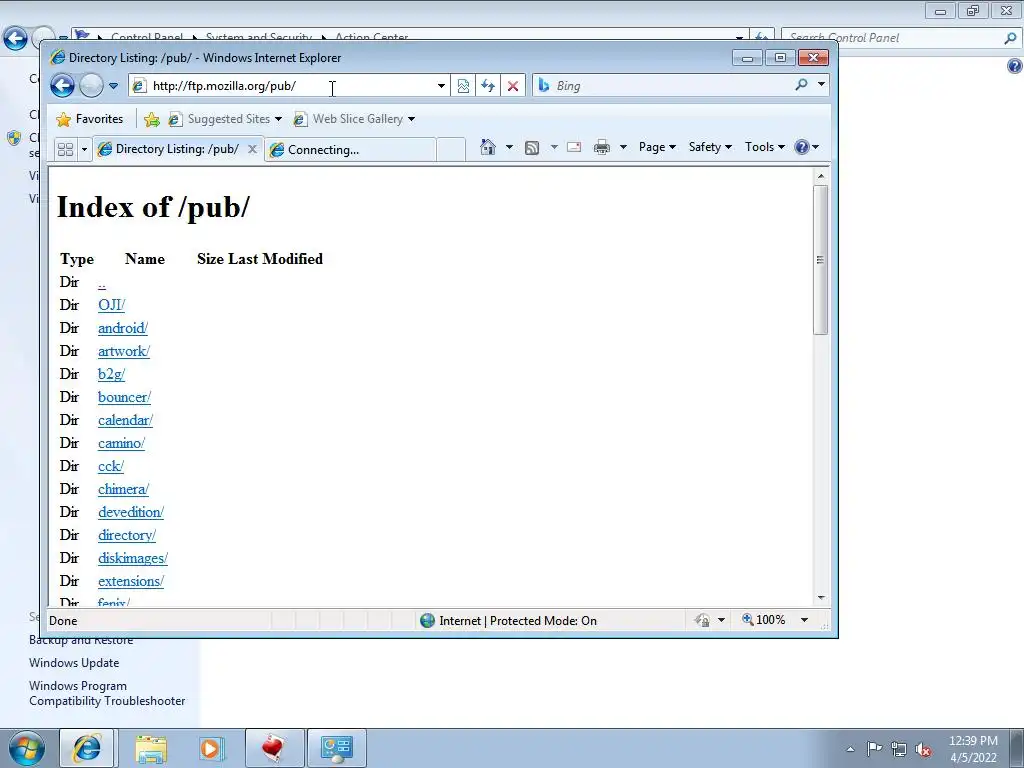
Task: Open the bouncer/ directory link
Action: click(125, 397)
